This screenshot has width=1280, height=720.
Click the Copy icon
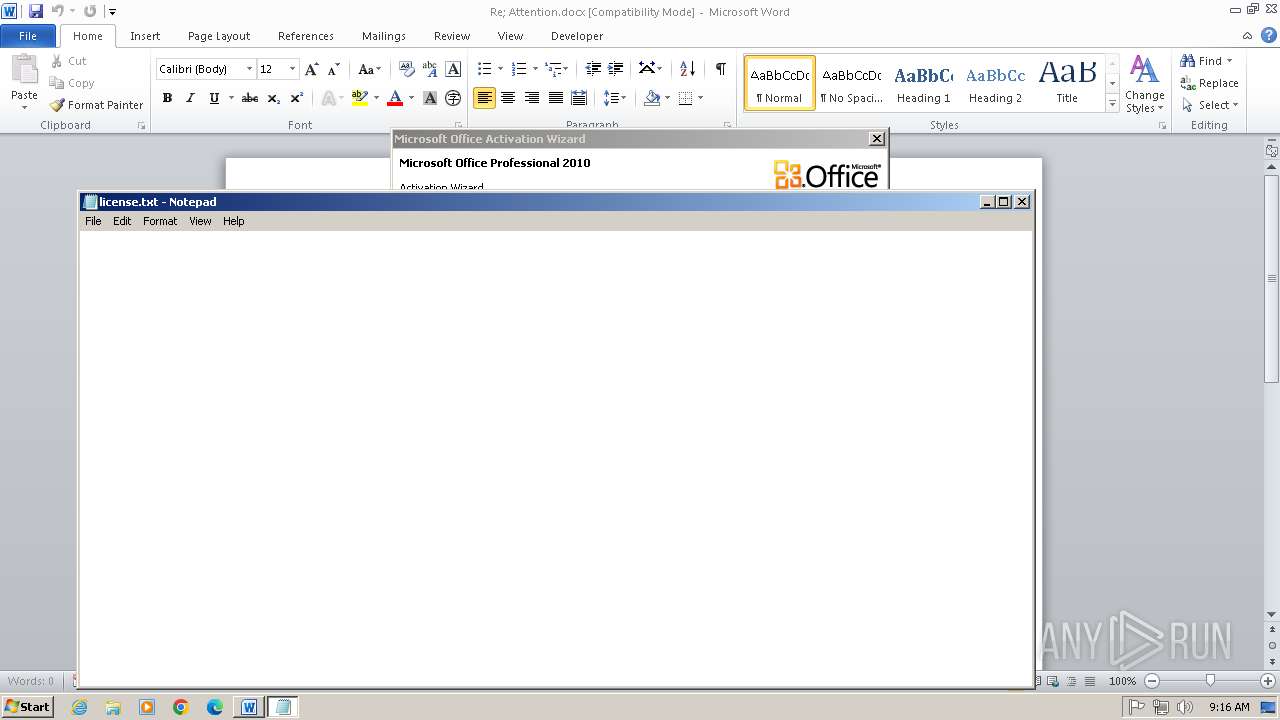pyautogui.click(x=58, y=83)
